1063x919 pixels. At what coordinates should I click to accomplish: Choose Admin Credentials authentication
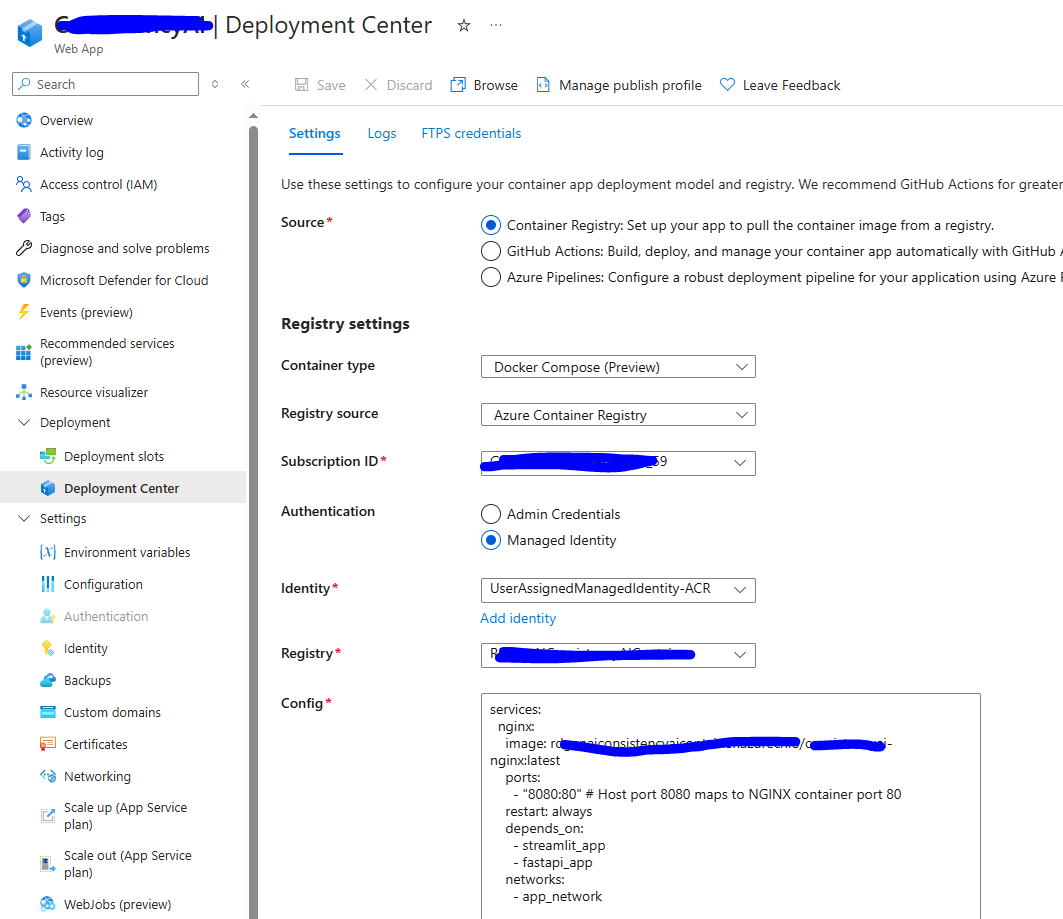pyautogui.click(x=490, y=513)
